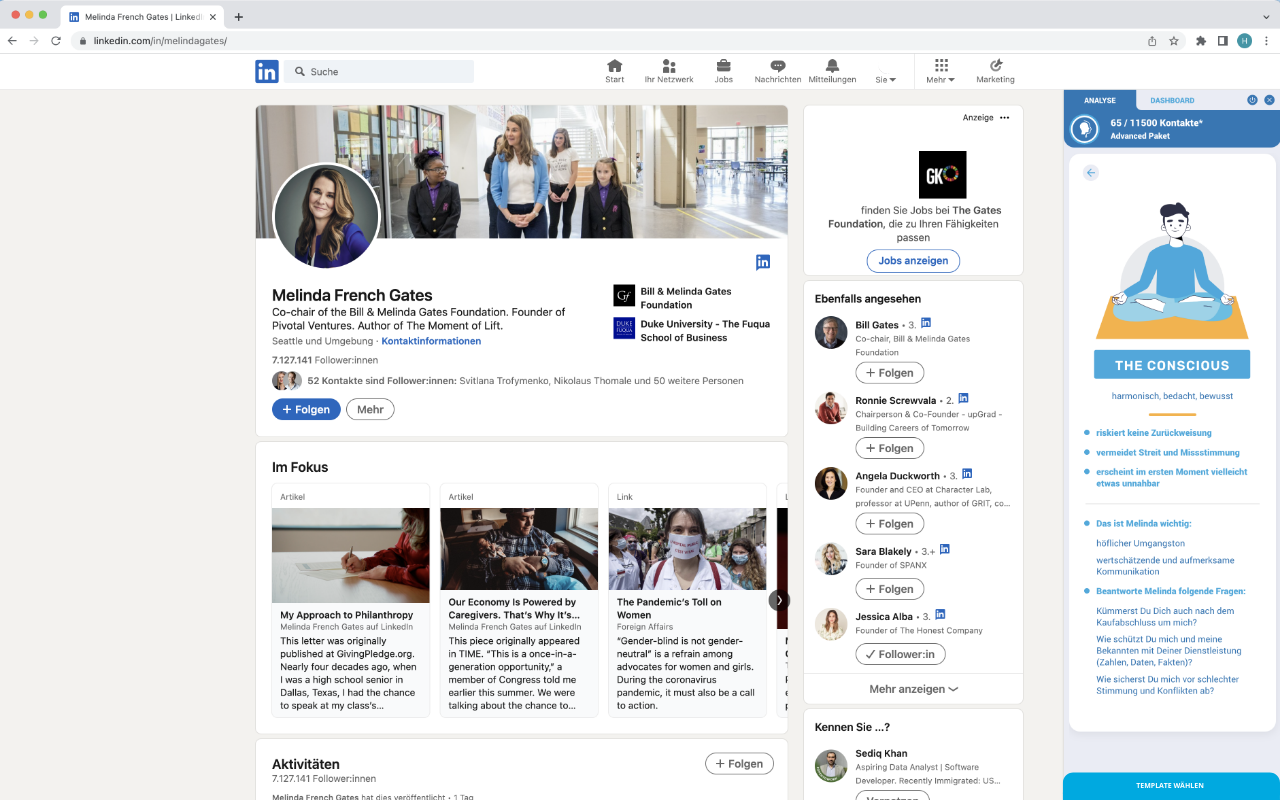
Task: Open Nachrichten messaging icon
Action: pos(777,66)
